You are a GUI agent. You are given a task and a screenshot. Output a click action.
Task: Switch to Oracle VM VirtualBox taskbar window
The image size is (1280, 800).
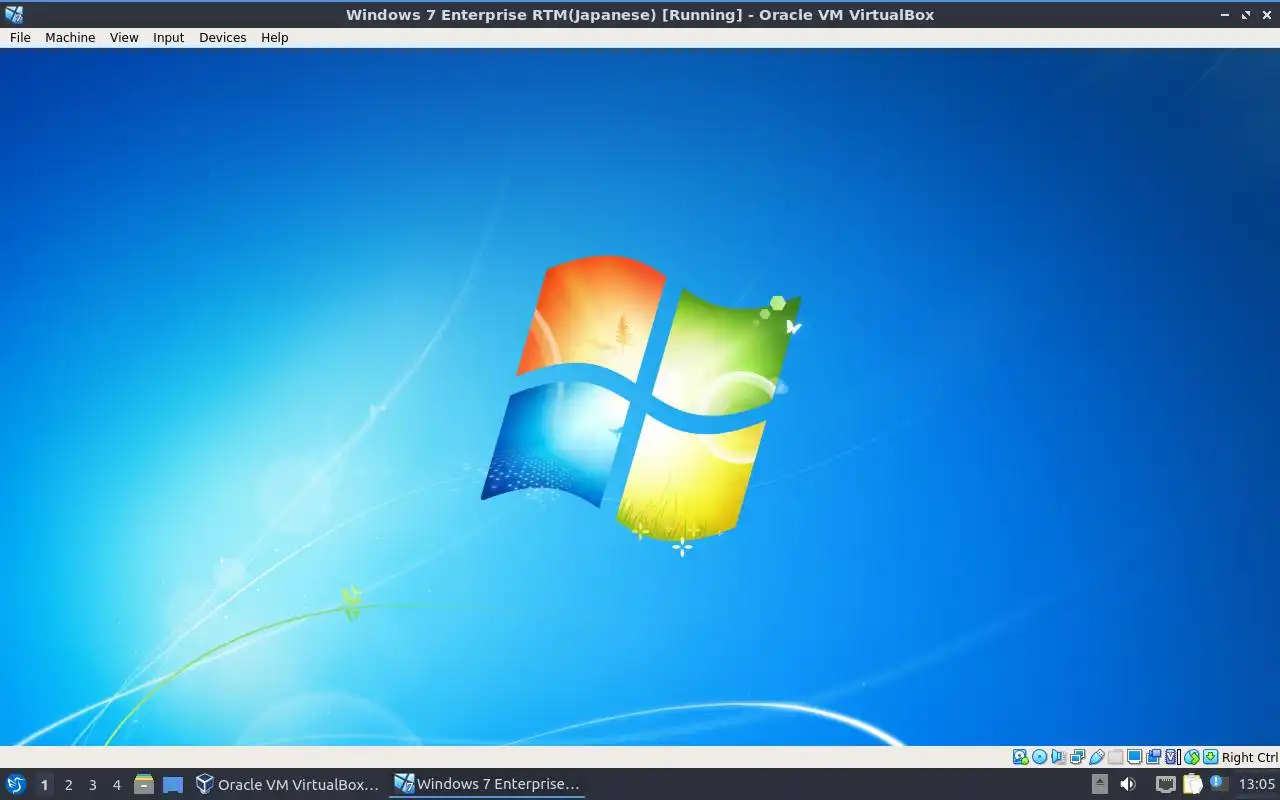(287, 784)
